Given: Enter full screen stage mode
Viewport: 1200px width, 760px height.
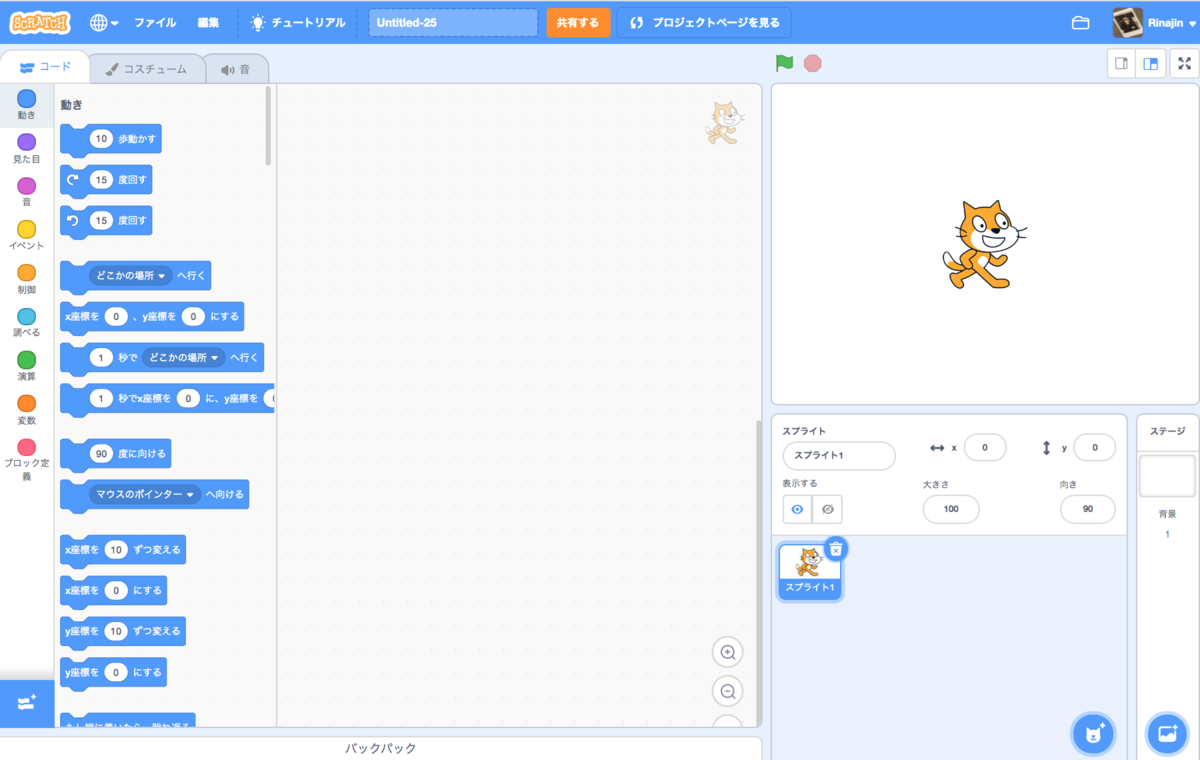Looking at the screenshot, I should pos(1185,63).
